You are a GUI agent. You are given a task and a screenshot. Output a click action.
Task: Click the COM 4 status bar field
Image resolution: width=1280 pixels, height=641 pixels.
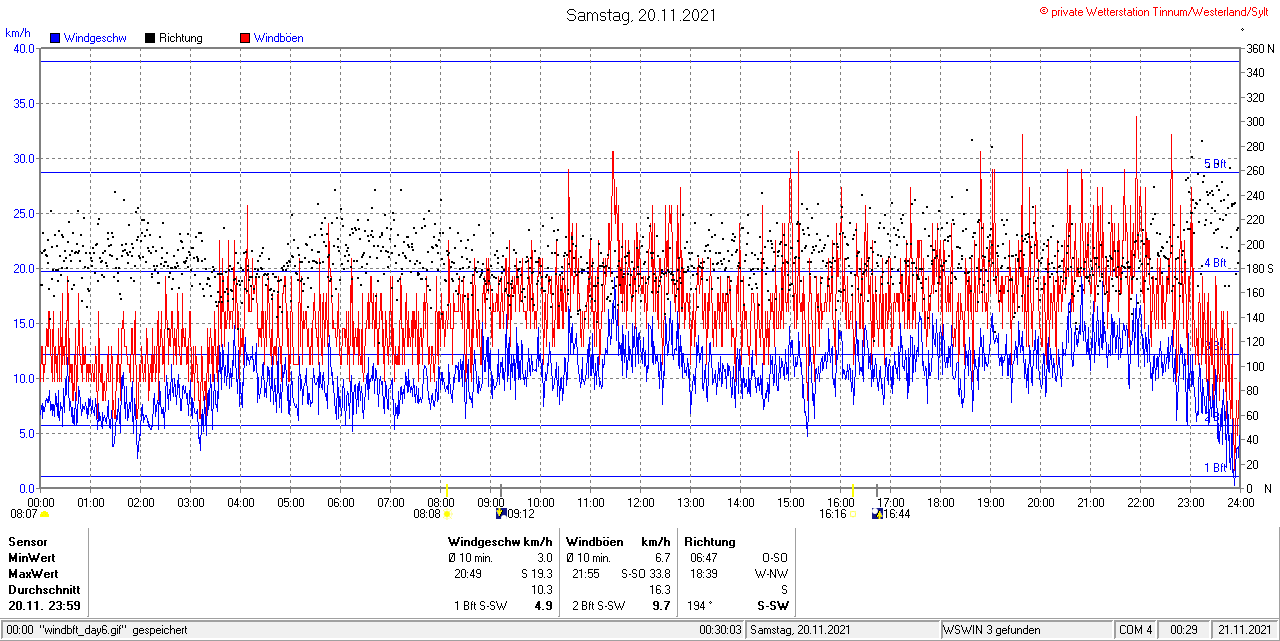(x=1136, y=630)
